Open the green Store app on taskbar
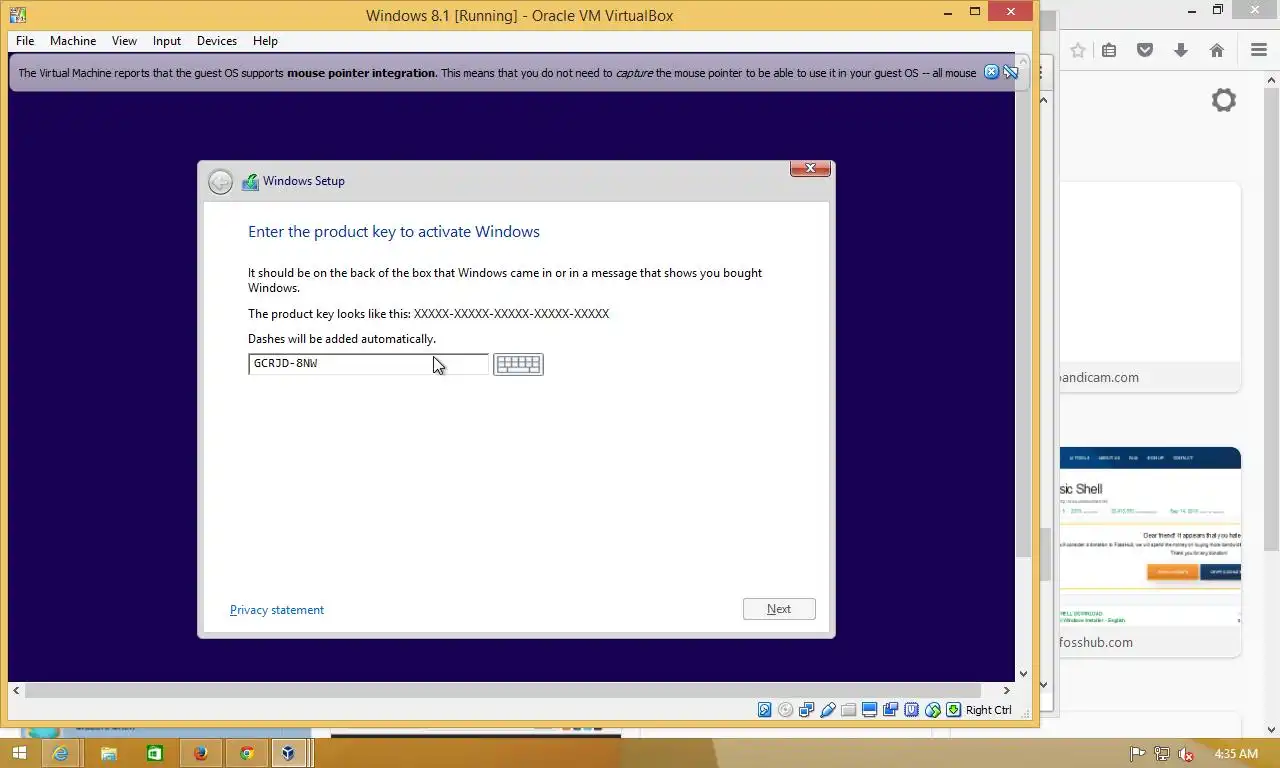This screenshot has width=1280, height=768. (x=155, y=753)
